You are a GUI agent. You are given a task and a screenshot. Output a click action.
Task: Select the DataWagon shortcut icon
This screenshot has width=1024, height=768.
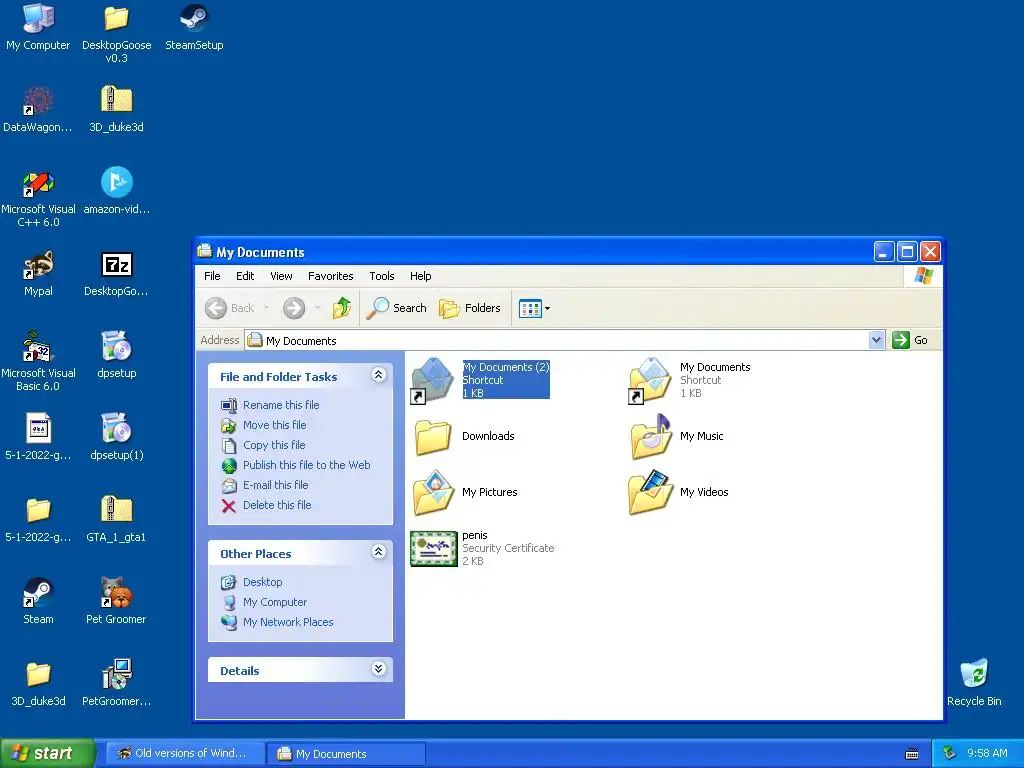38,110
